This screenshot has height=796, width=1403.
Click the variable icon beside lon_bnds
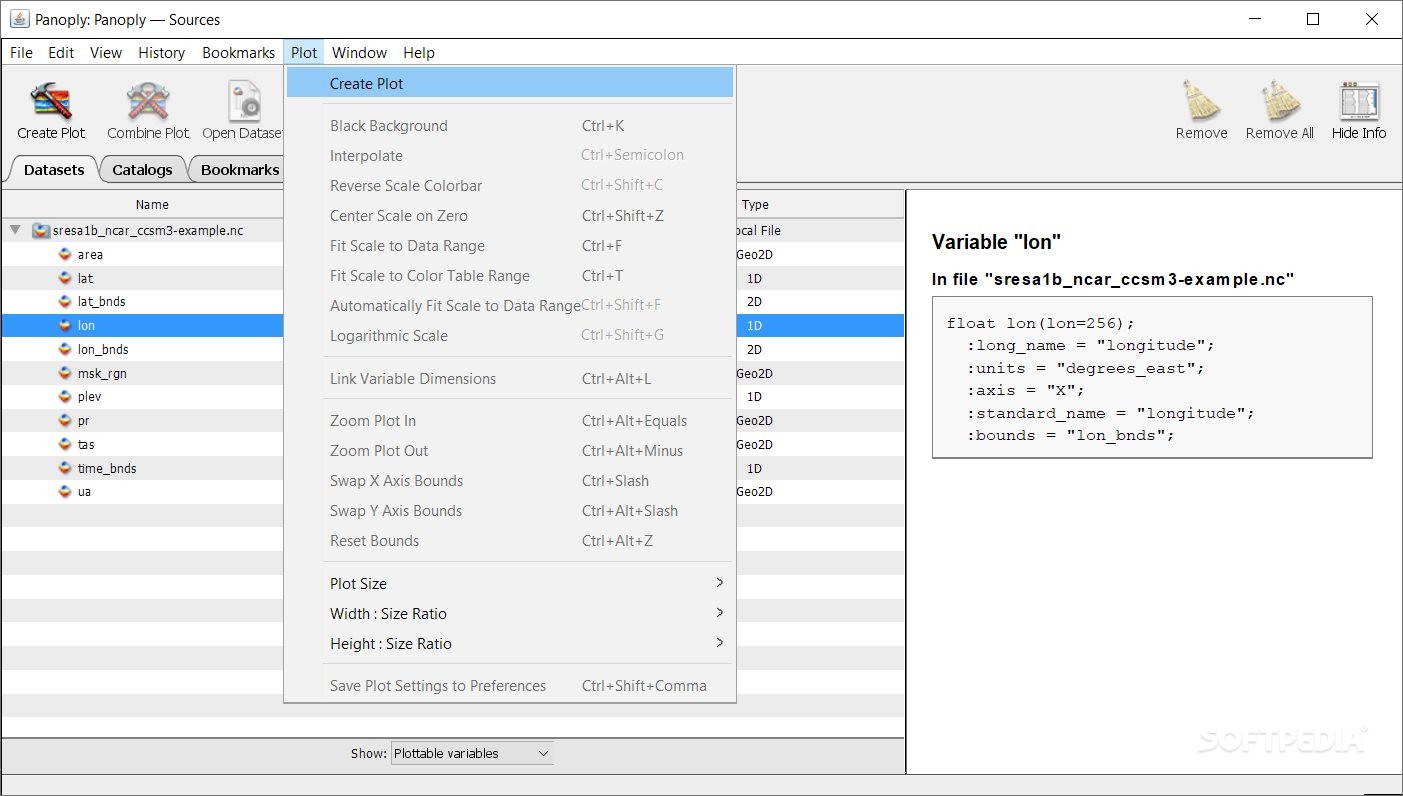coord(66,350)
